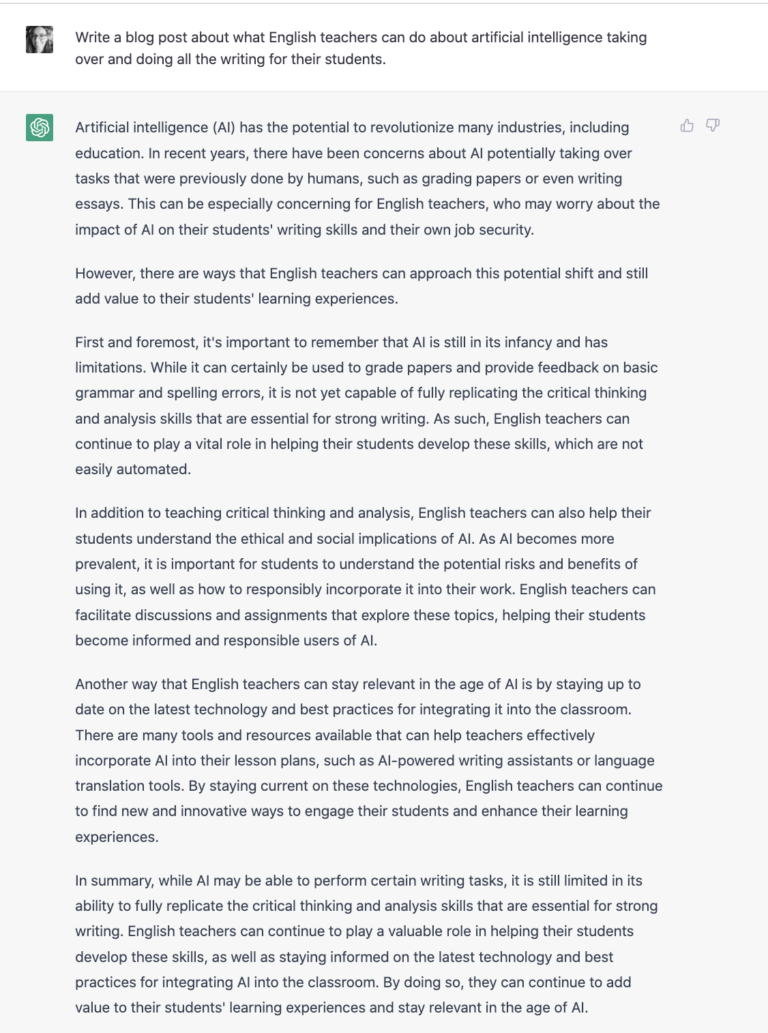
Task: Click the user profile photo
Action: pyautogui.click(x=40, y=39)
